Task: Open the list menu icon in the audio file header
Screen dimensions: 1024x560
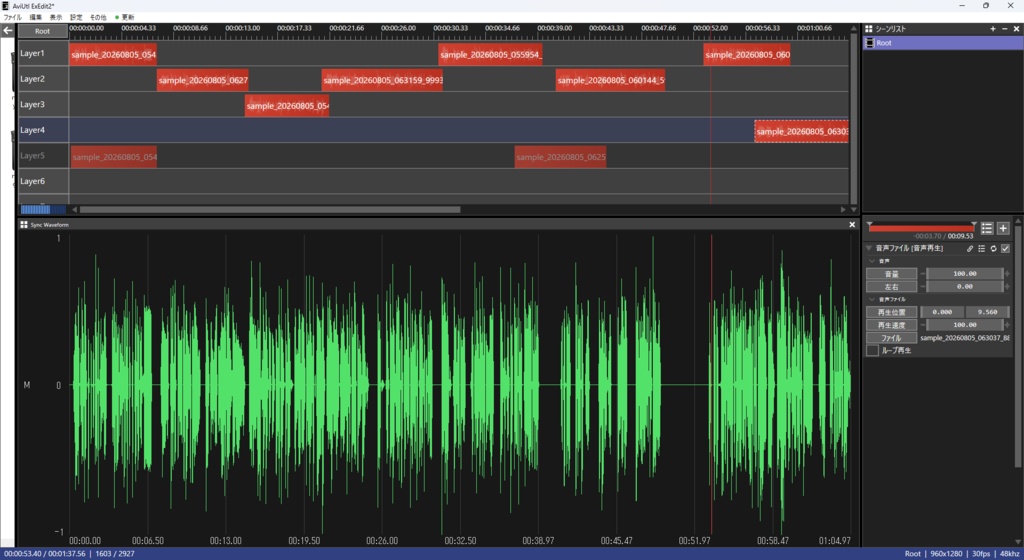Action: coord(982,248)
